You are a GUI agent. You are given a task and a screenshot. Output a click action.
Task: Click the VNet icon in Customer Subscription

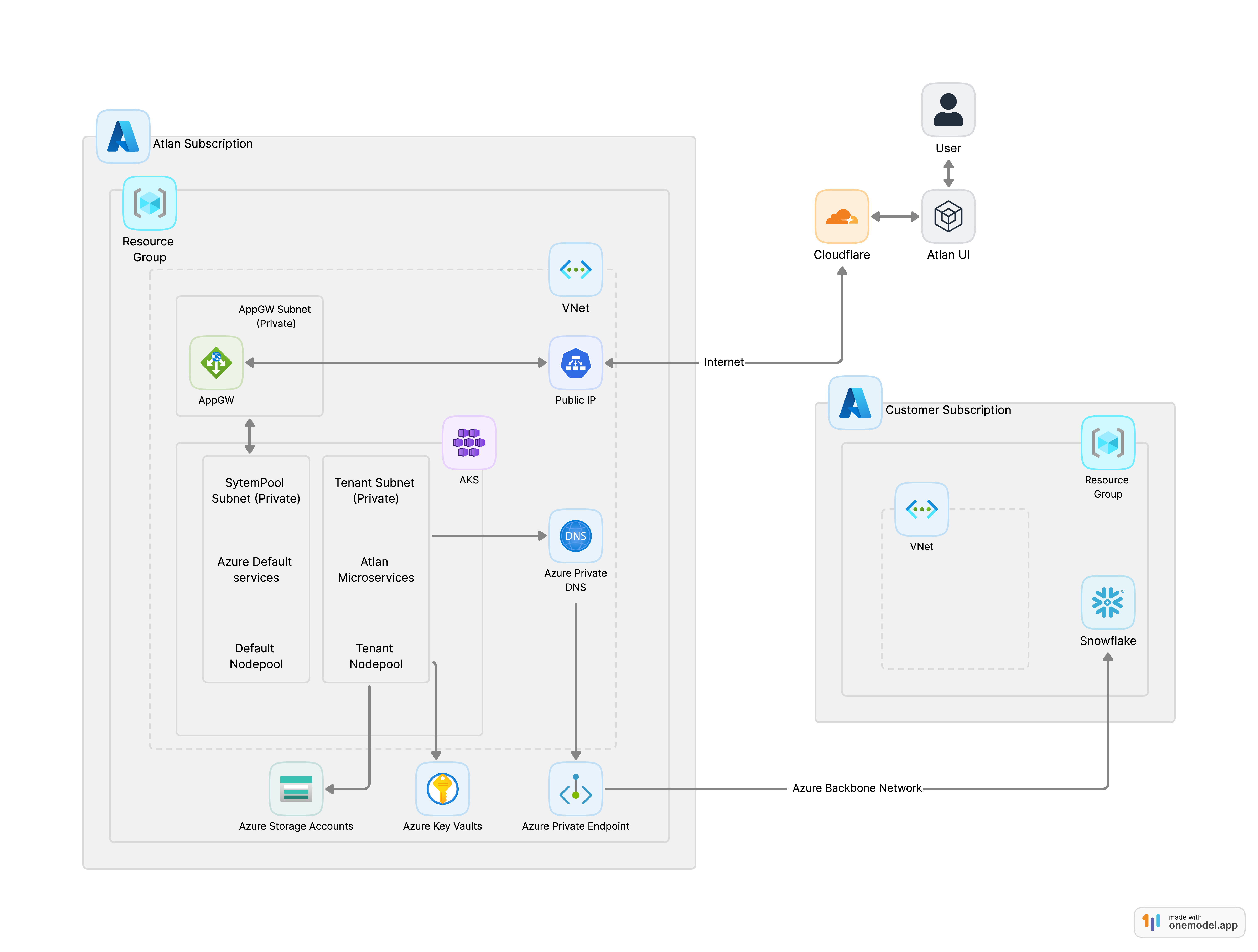coord(921,509)
